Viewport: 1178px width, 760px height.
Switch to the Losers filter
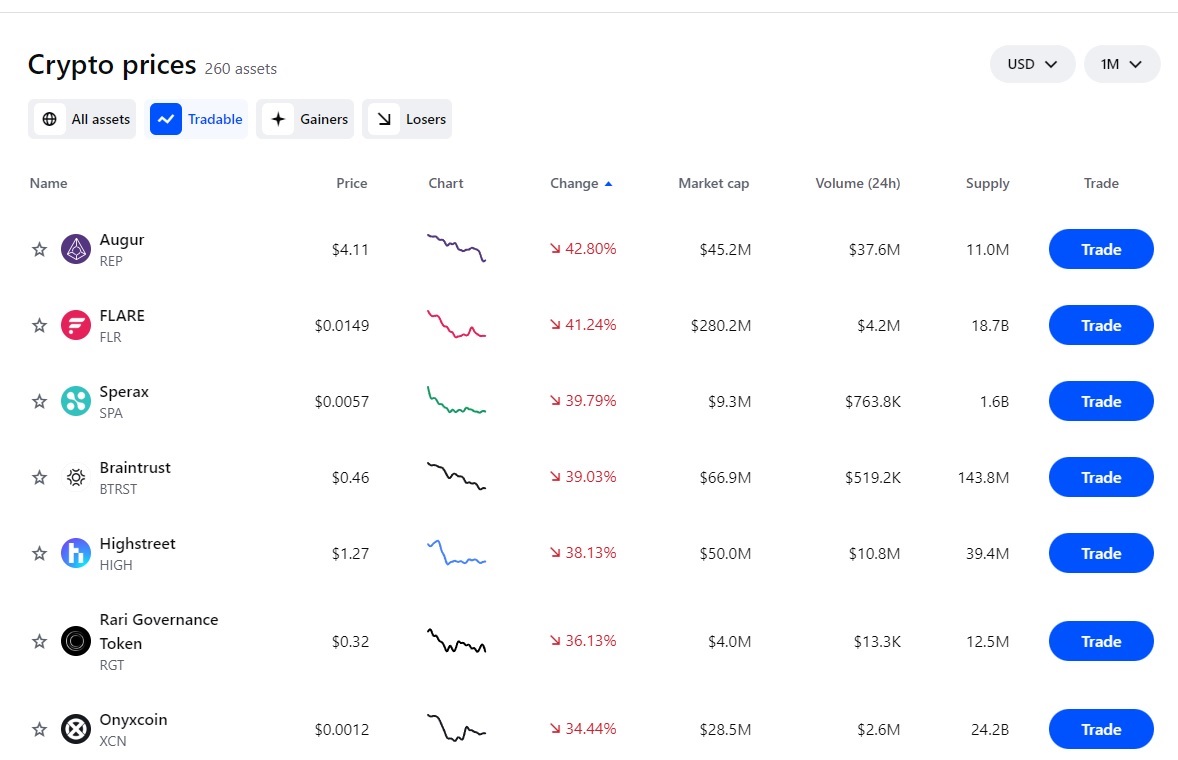407,119
